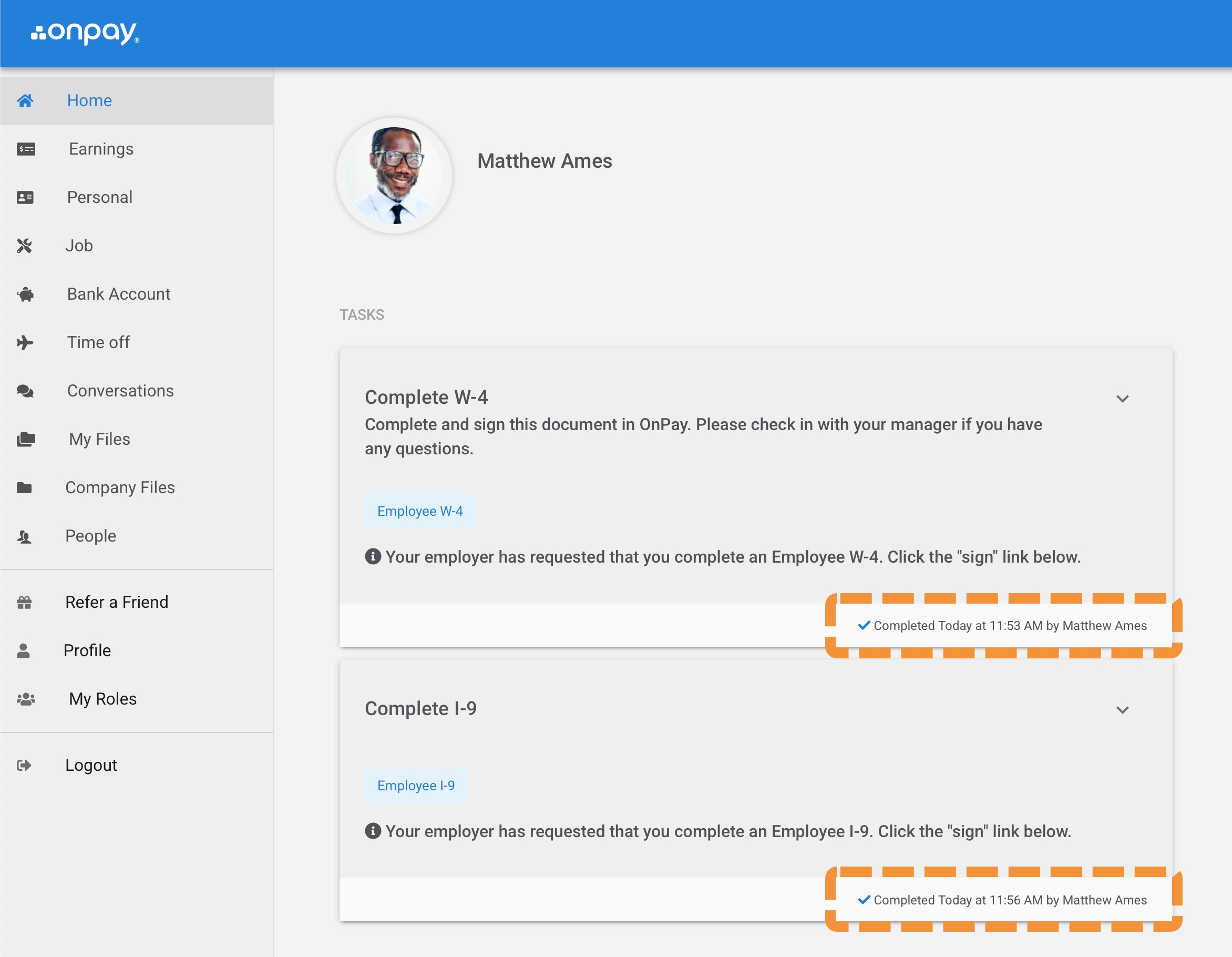Viewport: 1232px width, 957px height.
Task: Click Matthew Ames profile photo
Action: [394, 176]
